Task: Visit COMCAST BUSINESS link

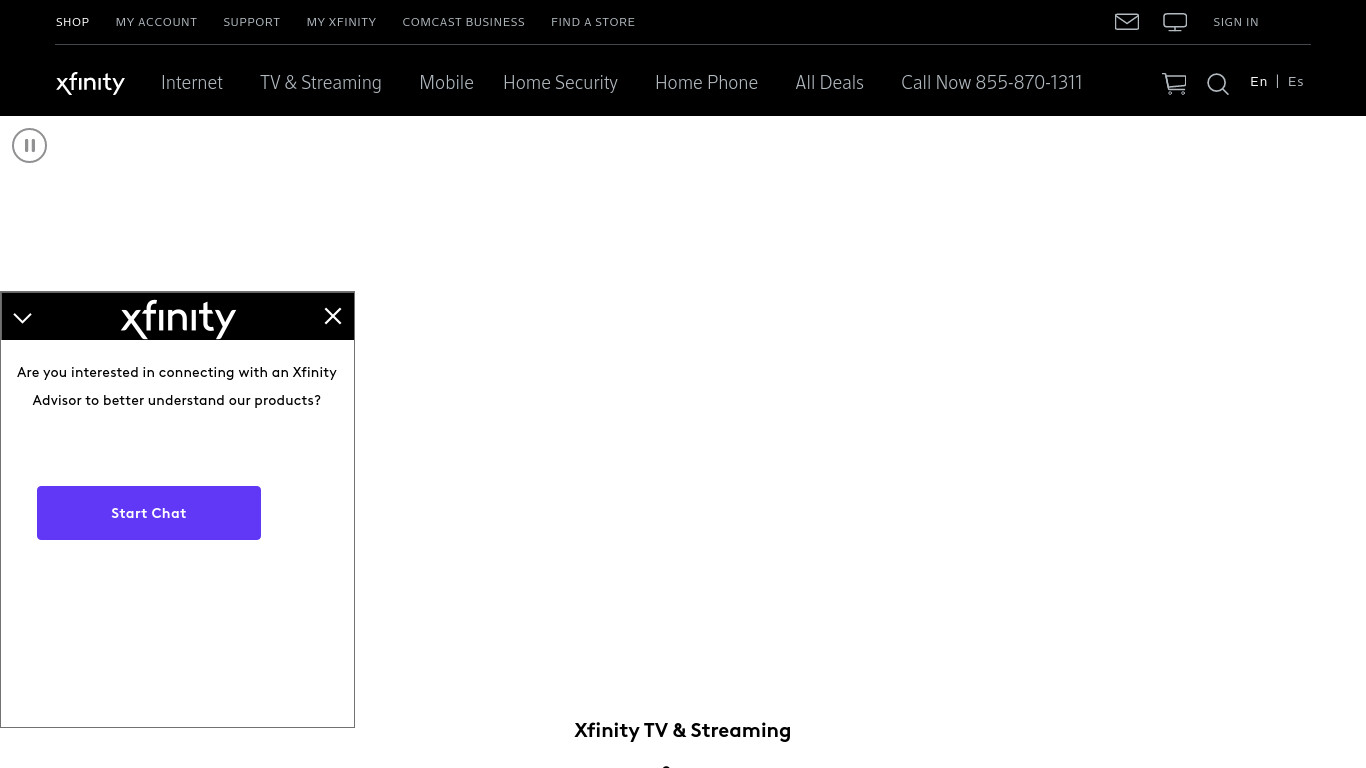Action: pos(463,22)
